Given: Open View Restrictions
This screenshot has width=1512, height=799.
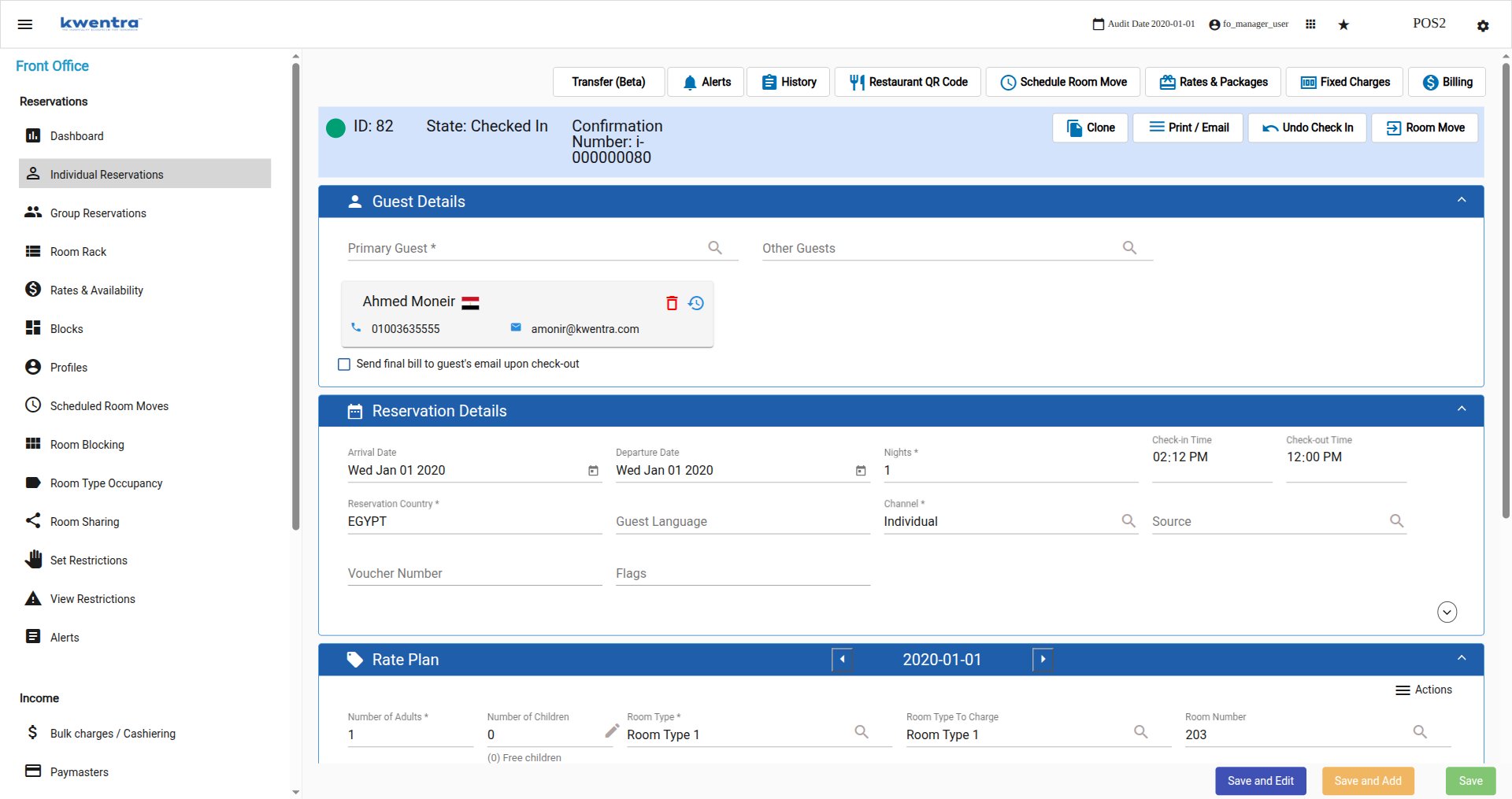Looking at the screenshot, I should click(x=145, y=598).
